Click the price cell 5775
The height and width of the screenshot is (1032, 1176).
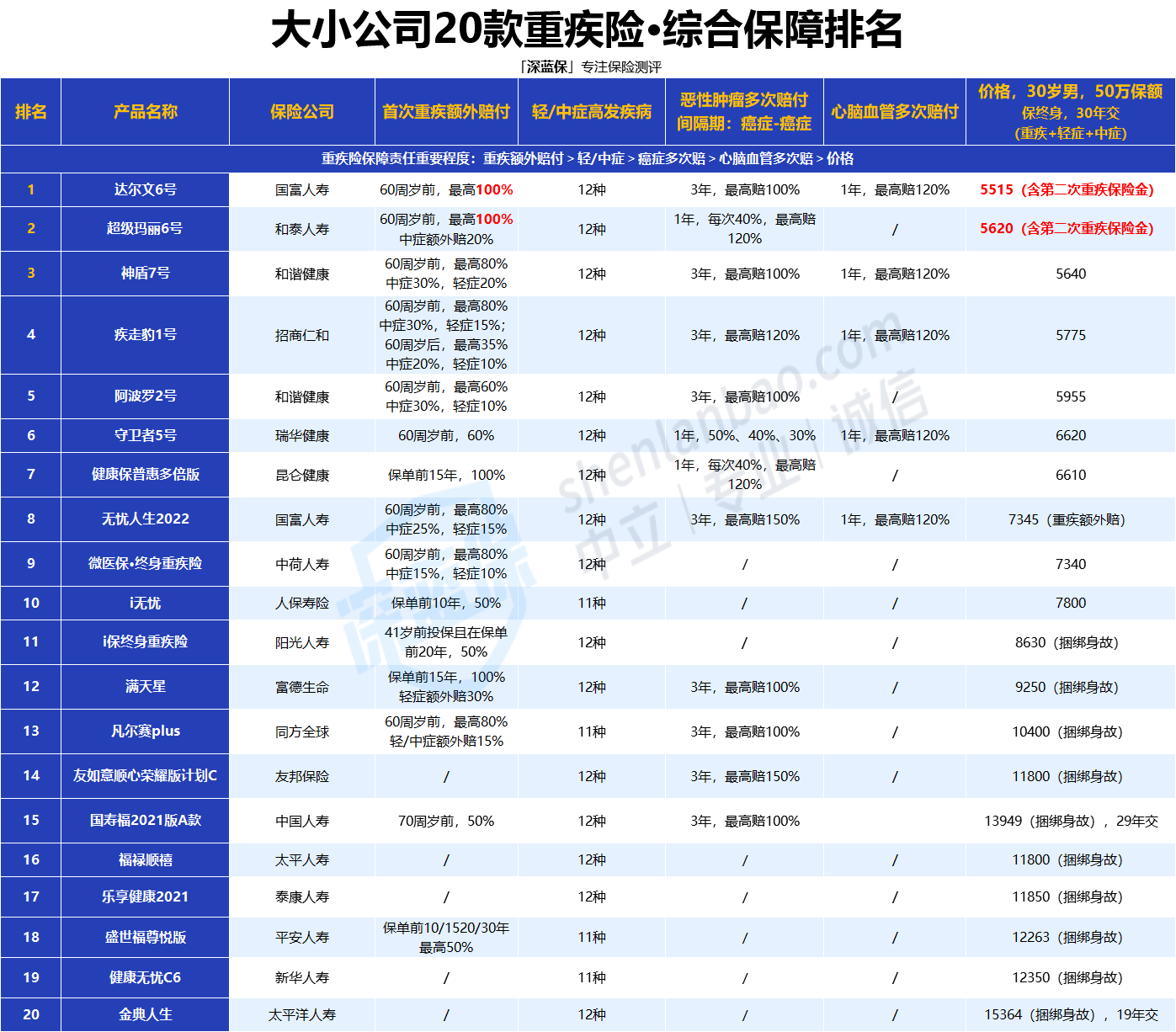pos(1071,335)
